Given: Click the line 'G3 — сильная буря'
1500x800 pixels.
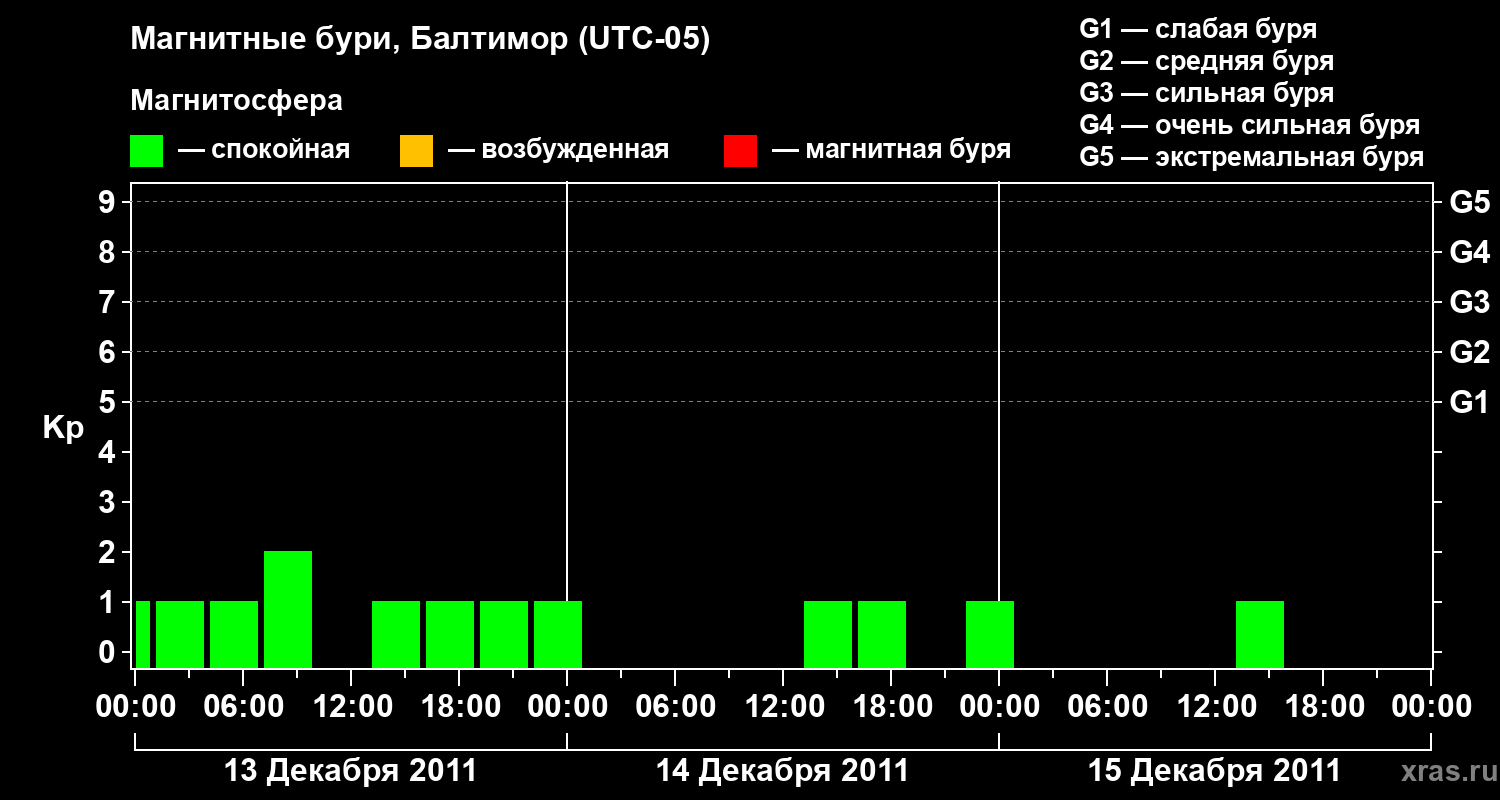Looking at the screenshot, I should click(x=1207, y=93).
